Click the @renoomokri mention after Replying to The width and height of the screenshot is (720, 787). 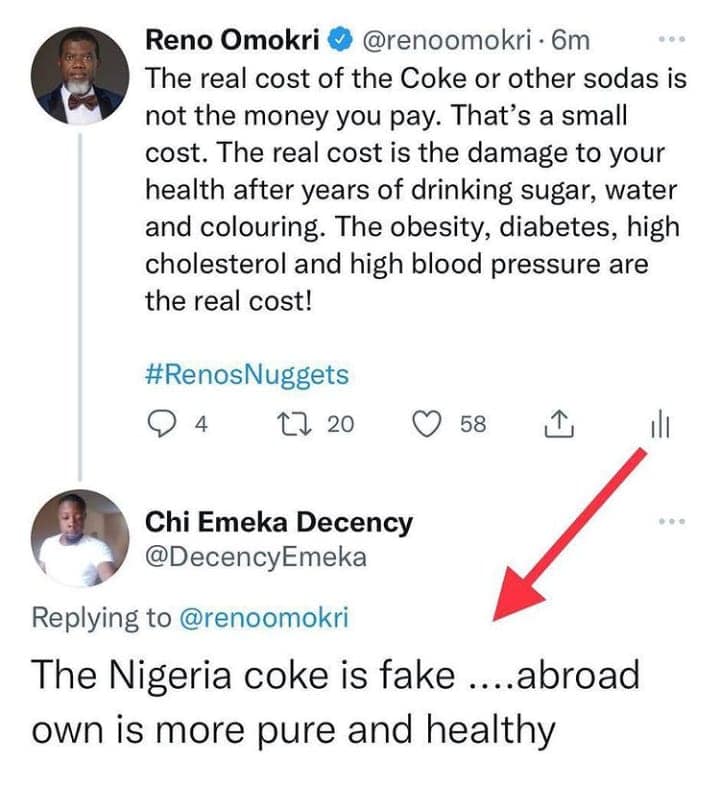pyautogui.click(x=263, y=617)
